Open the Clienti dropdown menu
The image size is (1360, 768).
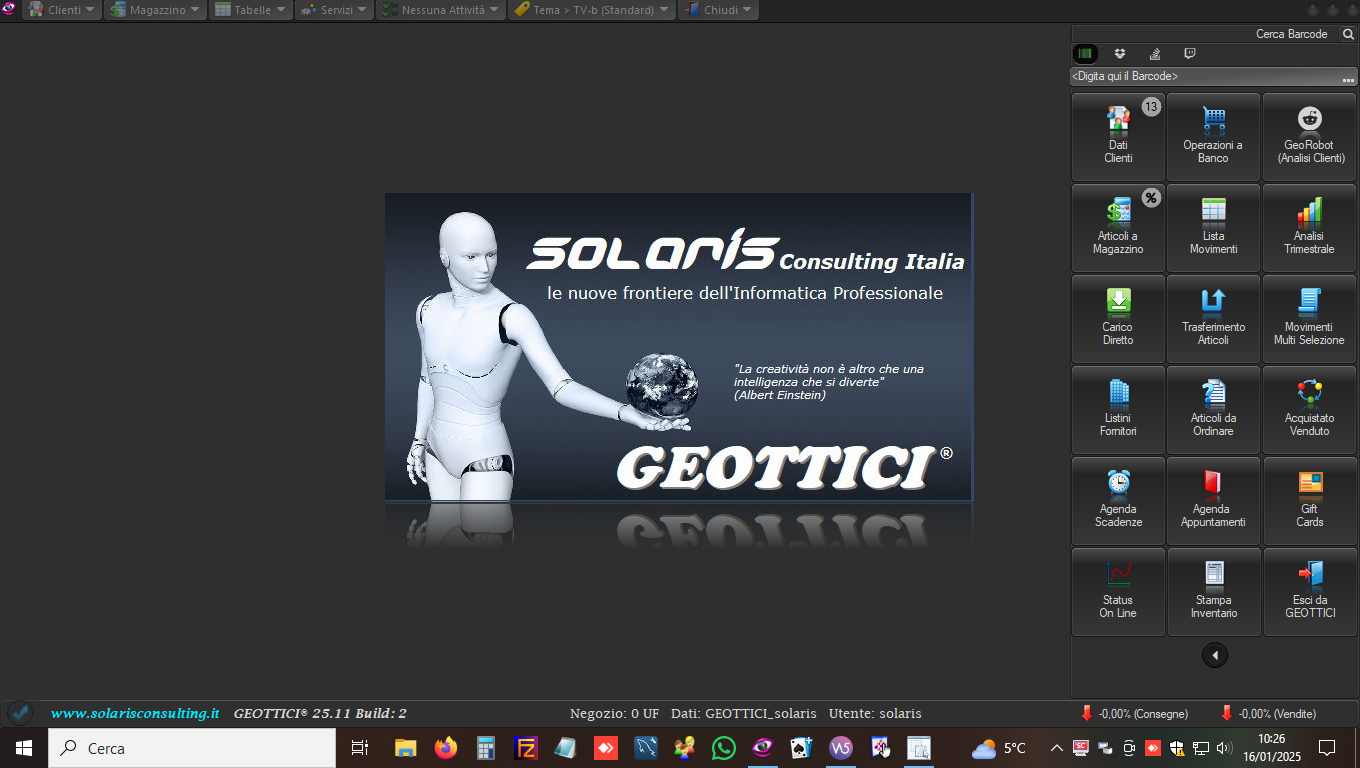61,10
